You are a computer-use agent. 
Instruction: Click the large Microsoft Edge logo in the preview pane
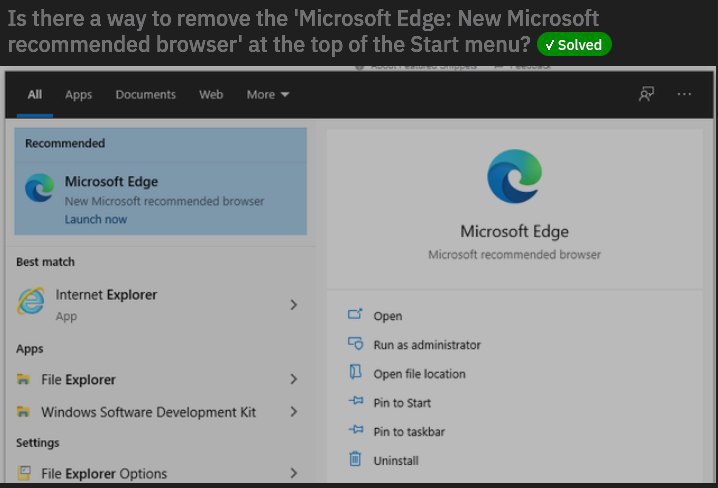(514, 176)
